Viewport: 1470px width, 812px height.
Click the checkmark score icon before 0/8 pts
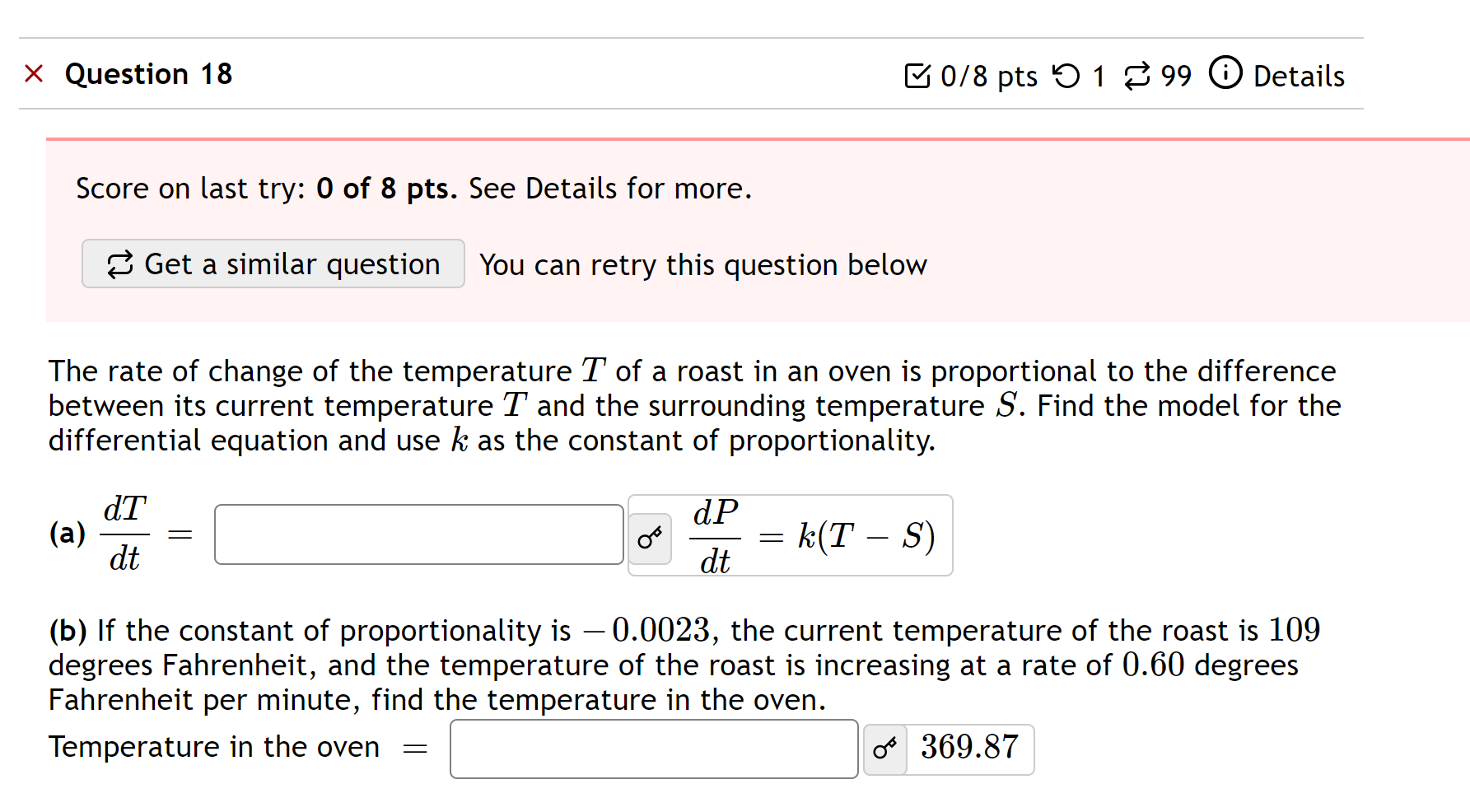[920, 74]
